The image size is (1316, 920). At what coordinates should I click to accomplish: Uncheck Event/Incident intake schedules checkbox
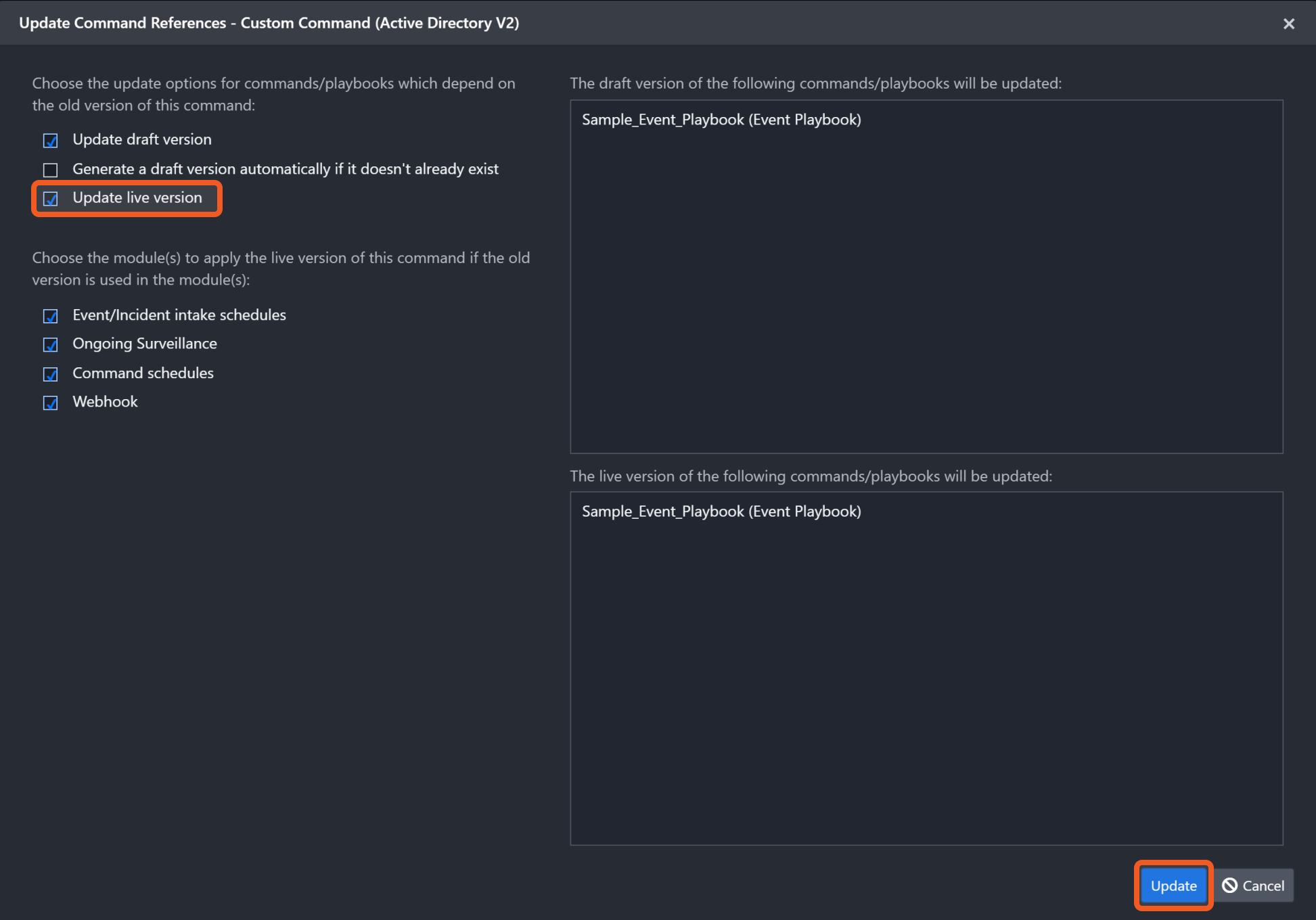pos(51,316)
